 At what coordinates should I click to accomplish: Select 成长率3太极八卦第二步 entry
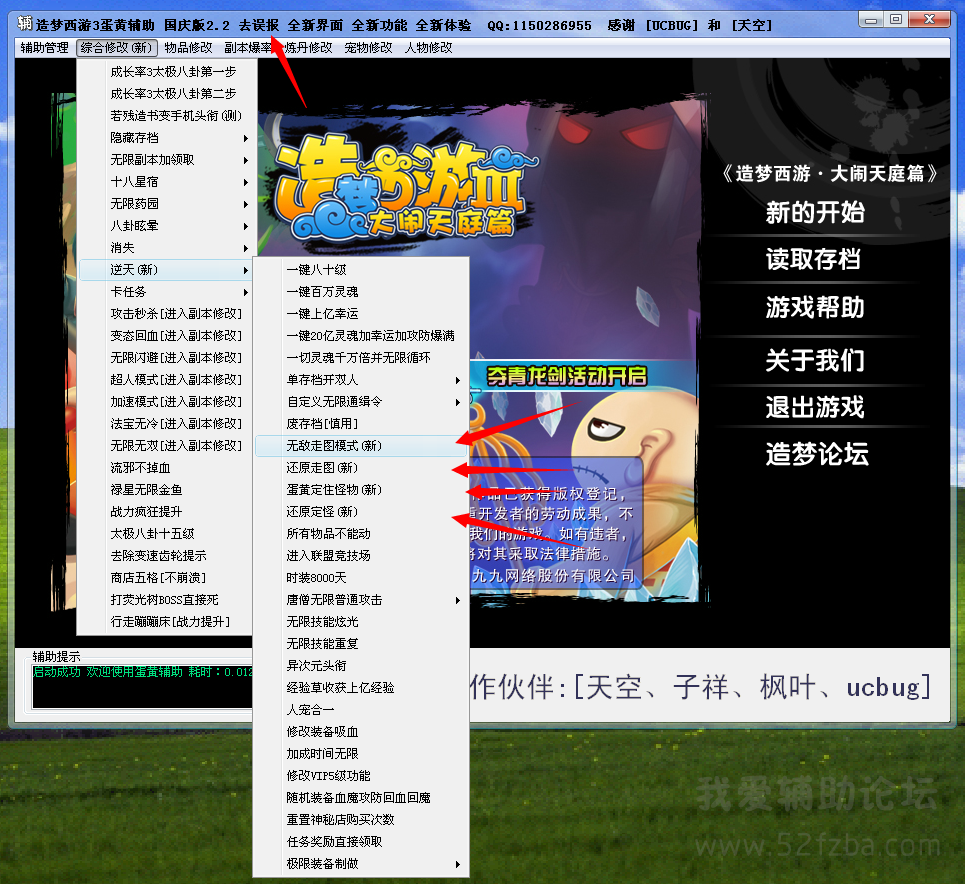[x=165, y=94]
